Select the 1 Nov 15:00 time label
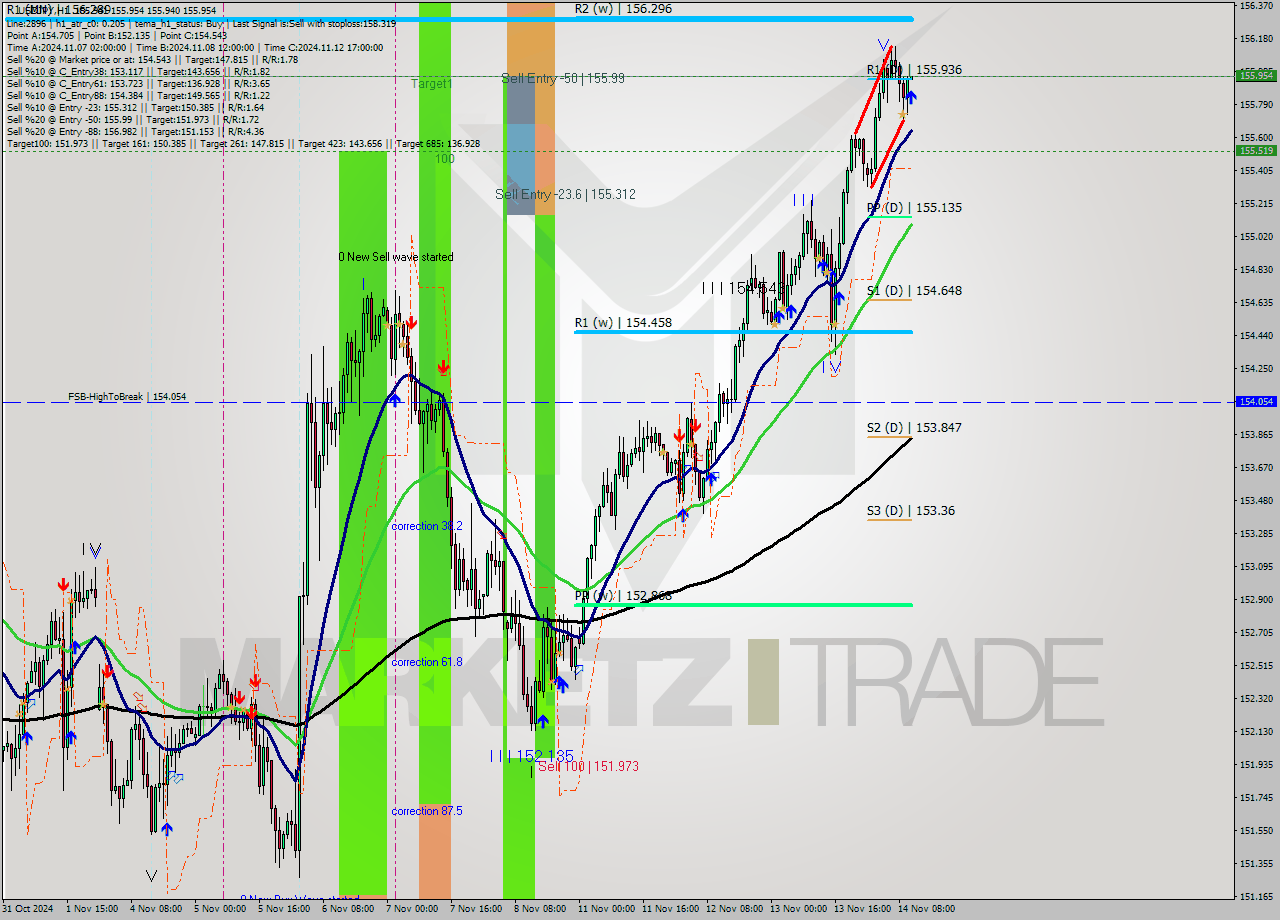Image resolution: width=1280 pixels, height=920 pixels. pos(92,909)
